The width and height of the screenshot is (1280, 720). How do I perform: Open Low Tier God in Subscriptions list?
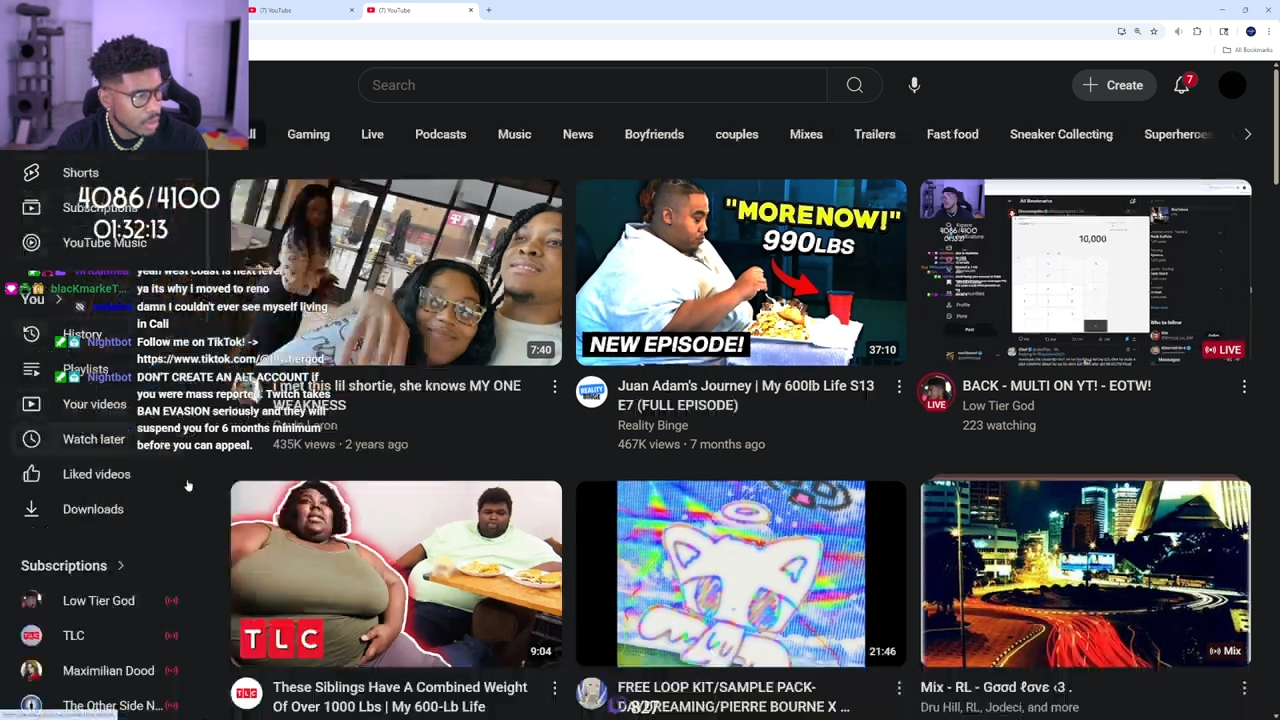[x=99, y=601]
